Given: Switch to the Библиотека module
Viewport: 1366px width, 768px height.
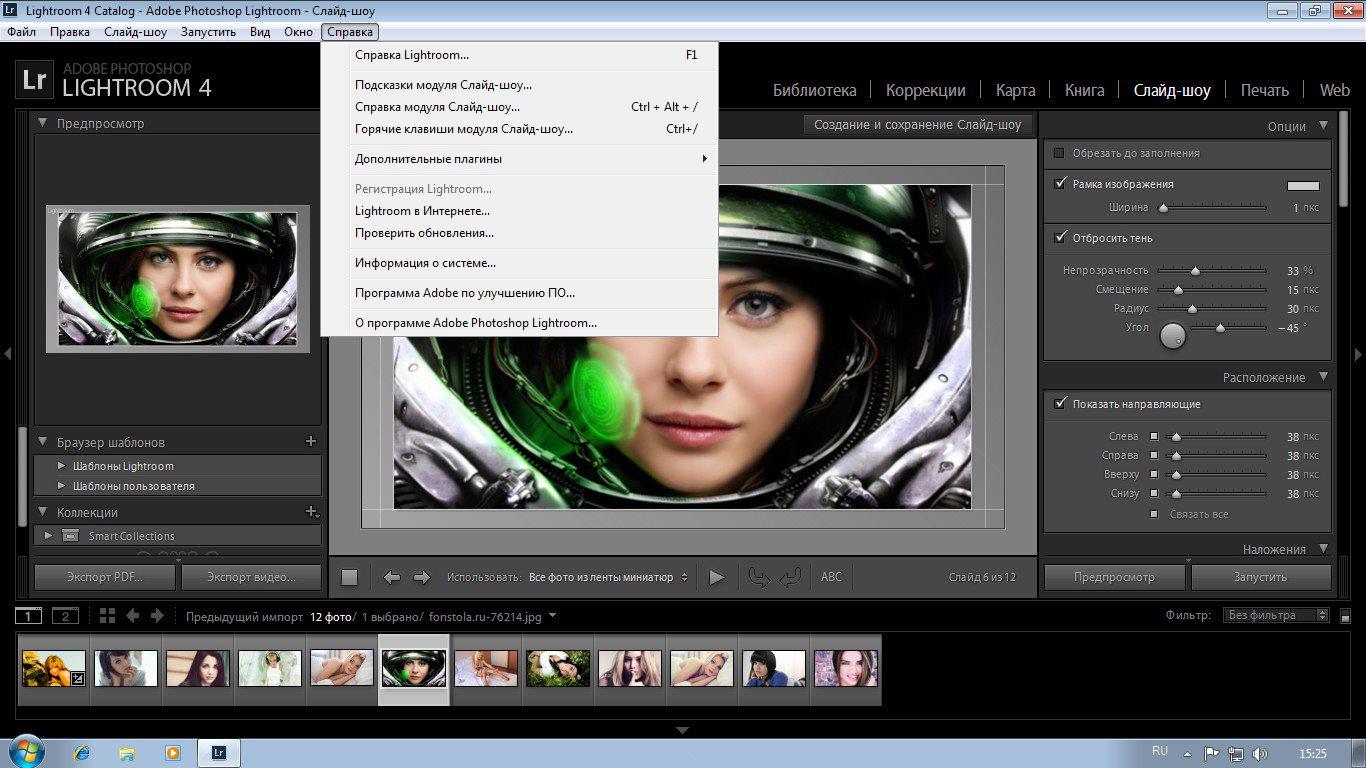Looking at the screenshot, I should pyautogui.click(x=814, y=90).
